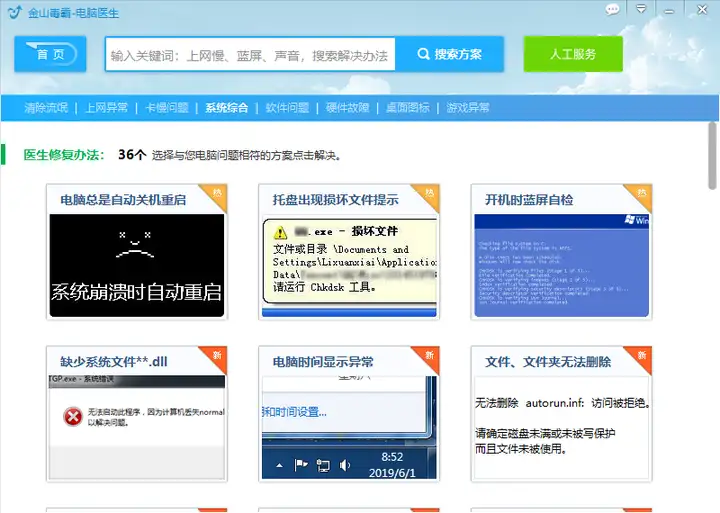This screenshot has width=720, height=513.
Task: Click hot badge on 开机时蓝屏自检 card
Action: [x=641, y=195]
